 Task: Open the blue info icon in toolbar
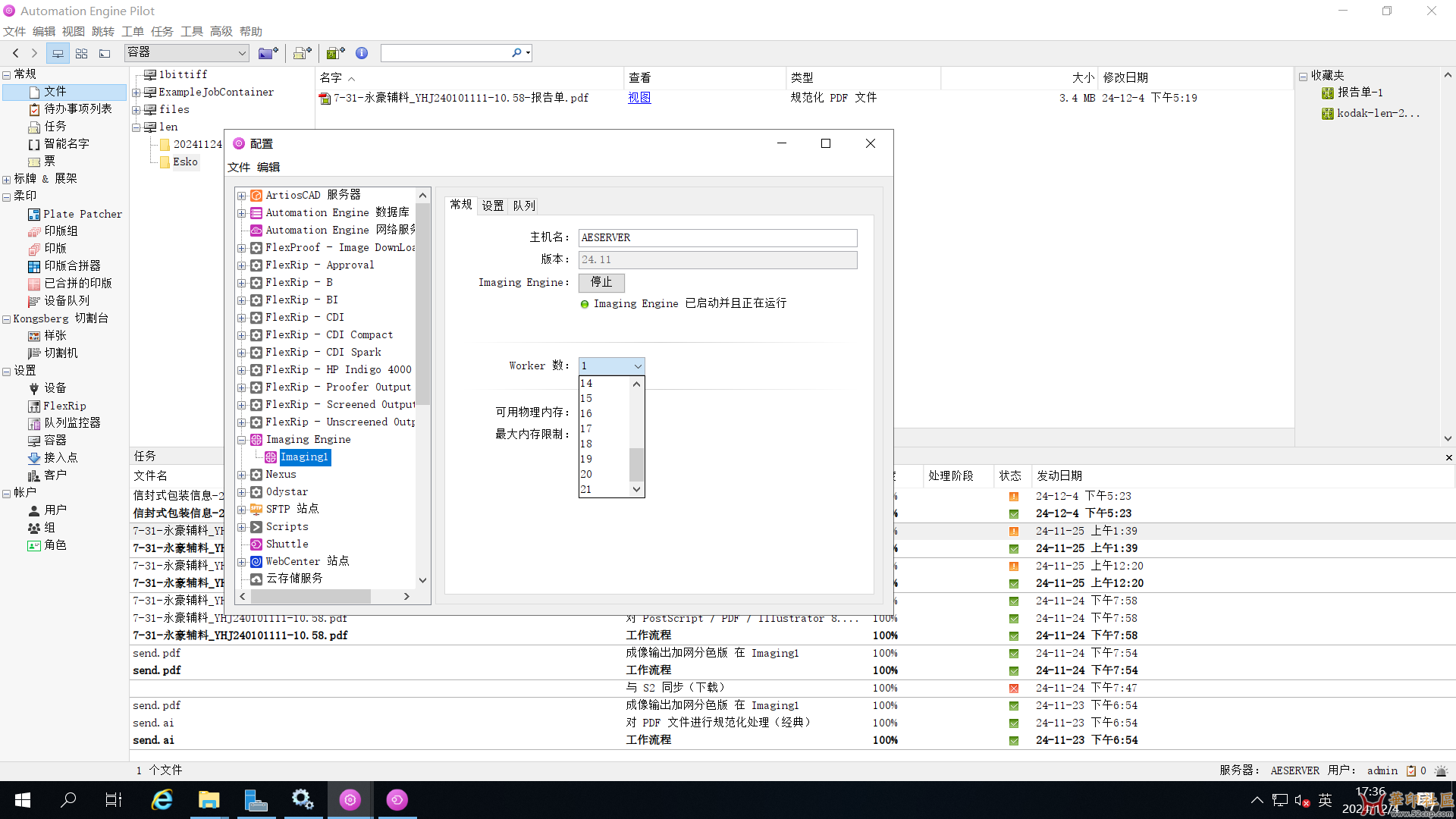[362, 53]
